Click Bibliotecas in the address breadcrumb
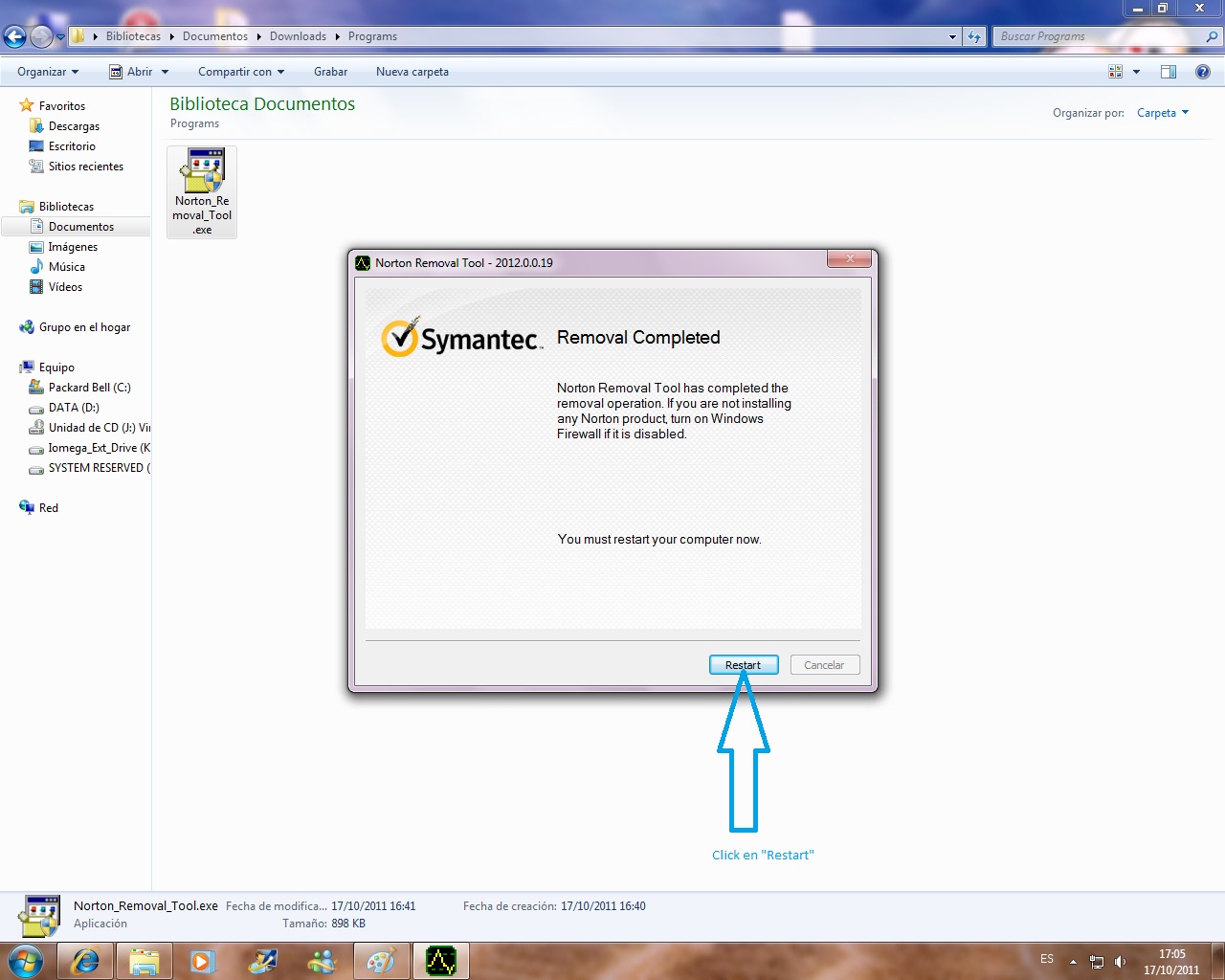1225x980 pixels. (133, 36)
